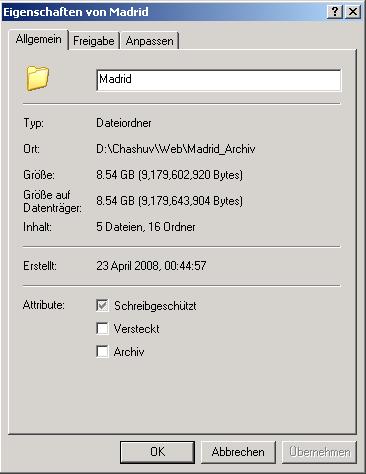Screen dimensions: 366x474
Task: Switch to the Freigabe tab
Action: [x=94, y=41]
